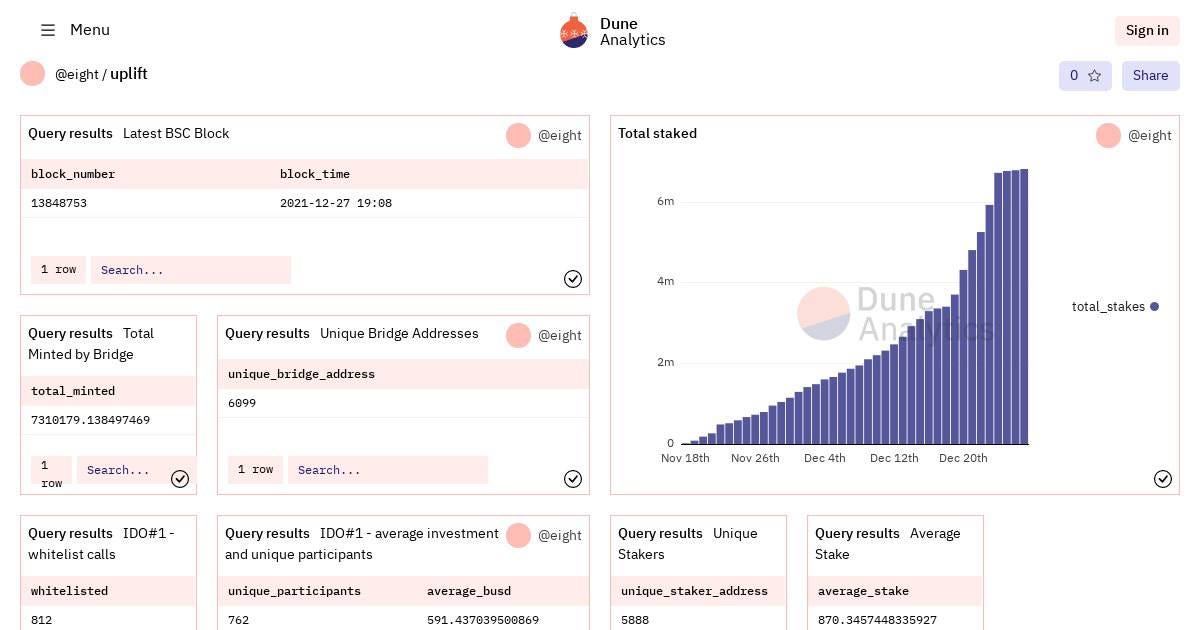This screenshot has width=1200, height=630.
Task: Click the Menu label in the header
Action: [90, 30]
